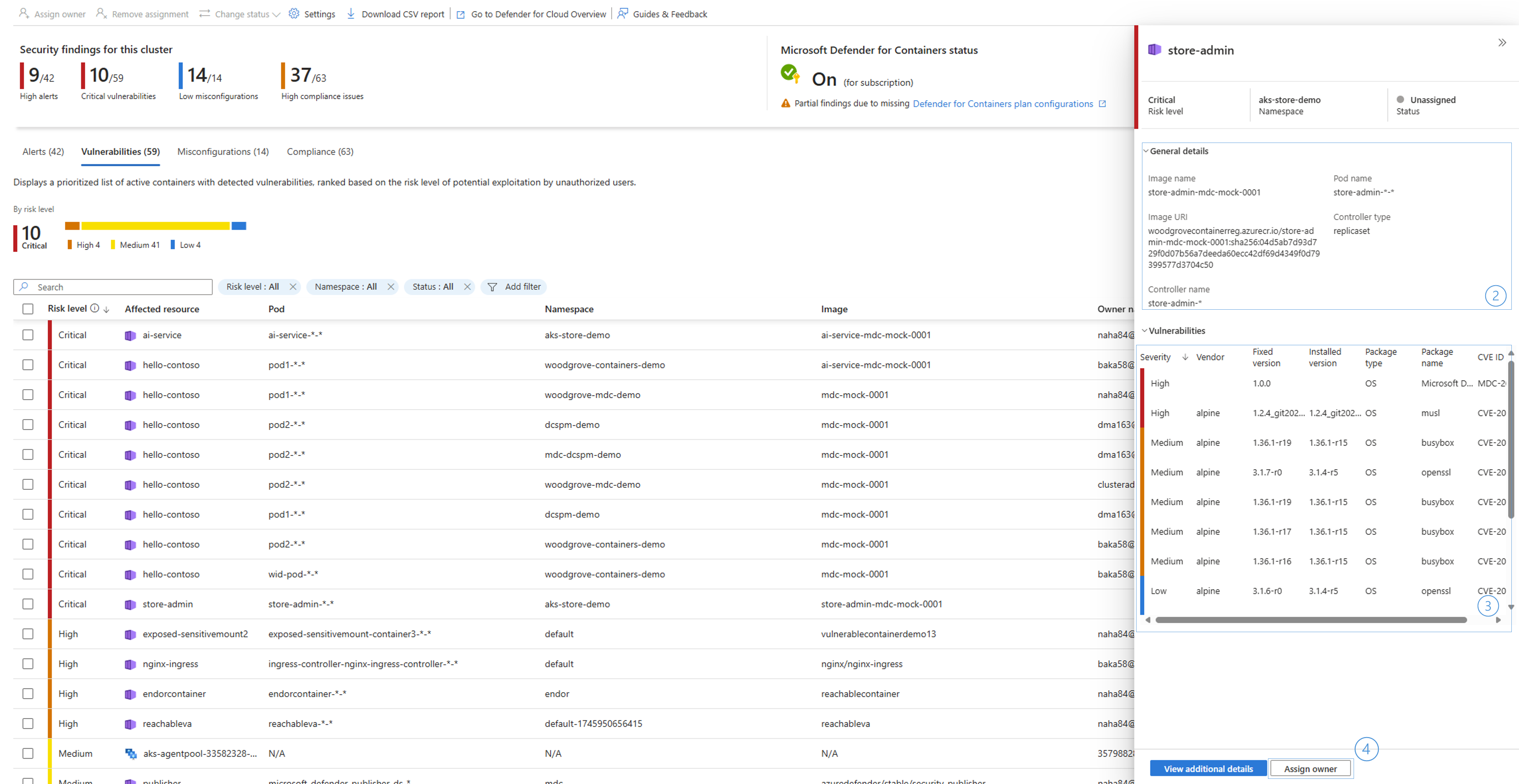Switch to the Alerts (42) tab
The image size is (1519, 784).
[43, 152]
